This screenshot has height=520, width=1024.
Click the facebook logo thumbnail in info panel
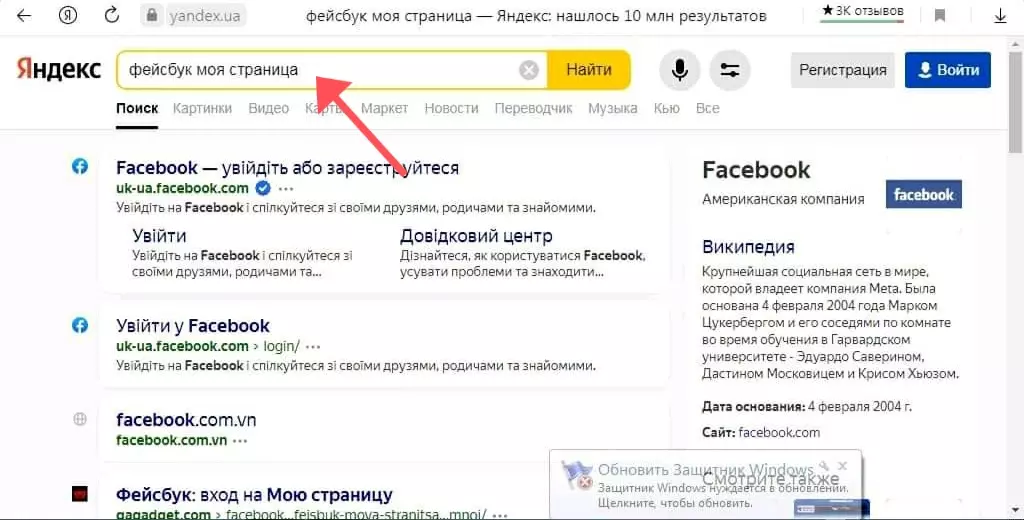click(923, 194)
